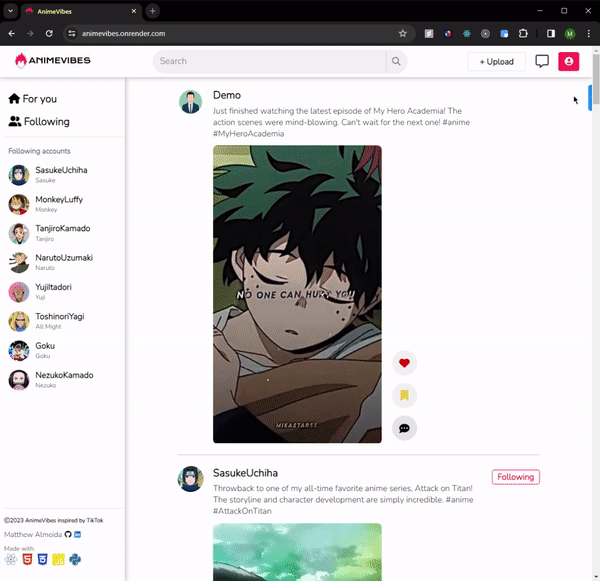
Task: Open the pink user profile menu
Action: 569,61
